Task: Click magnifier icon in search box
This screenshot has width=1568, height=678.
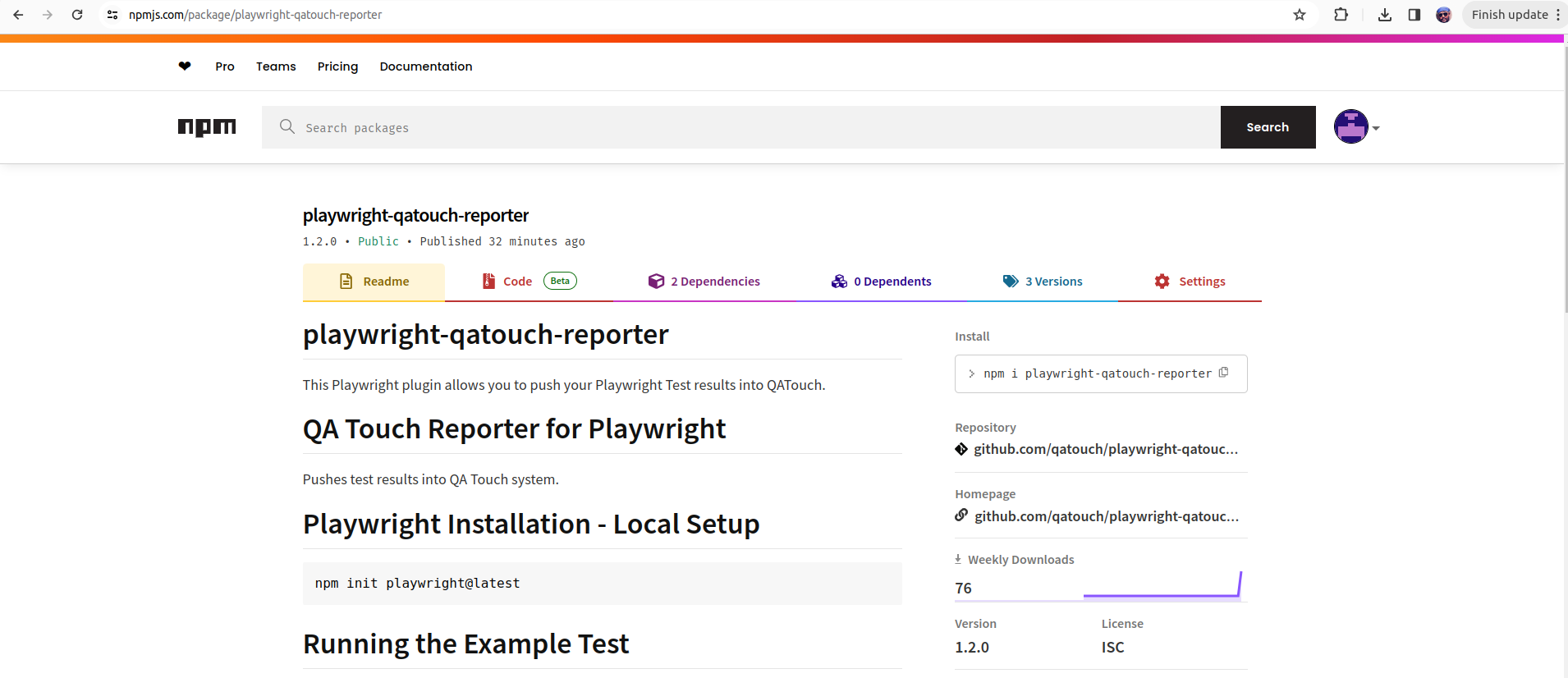Action: click(287, 126)
